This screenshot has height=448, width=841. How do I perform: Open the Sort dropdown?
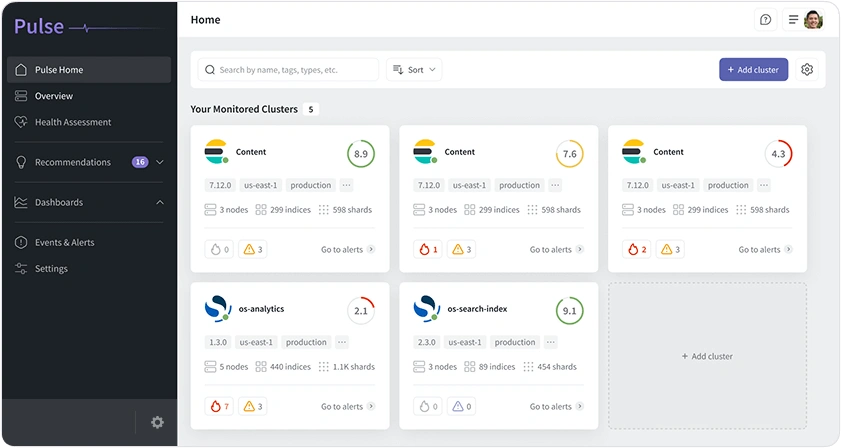[x=414, y=70]
